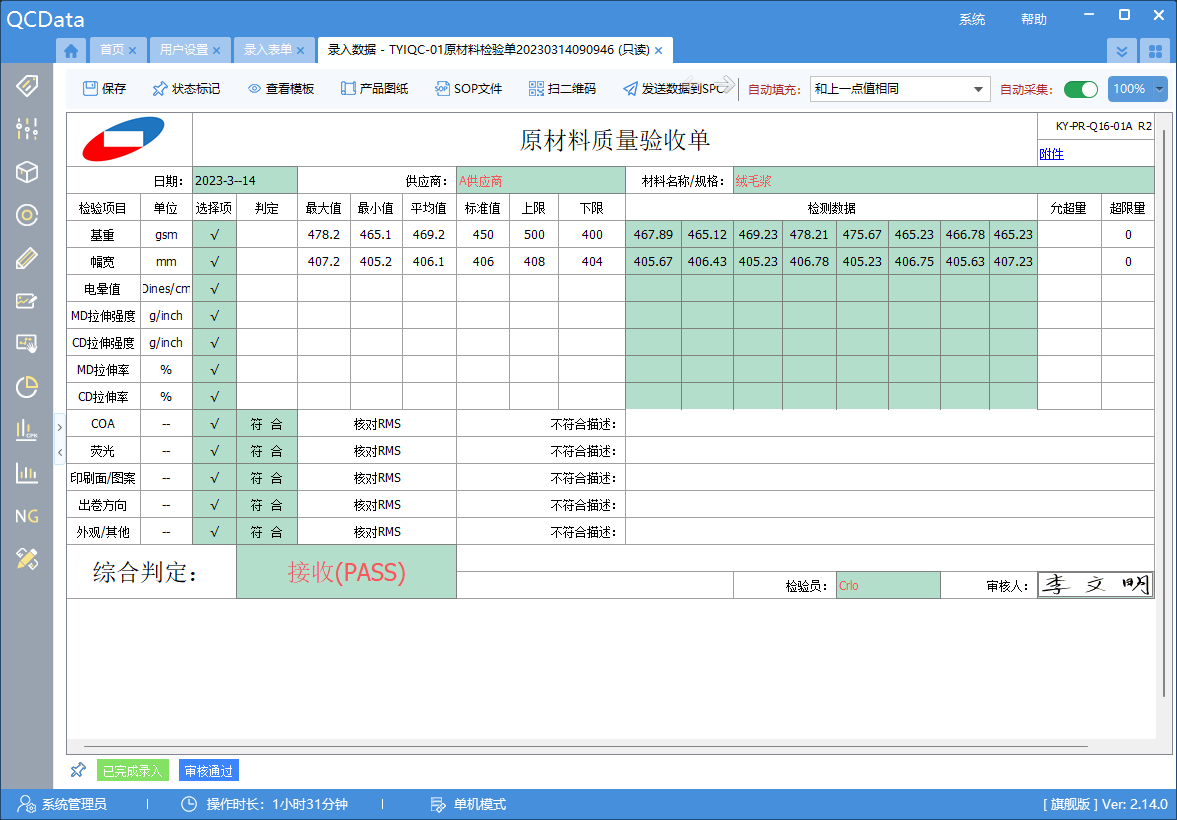Click the pin icon at bottom left

point(78,770)
